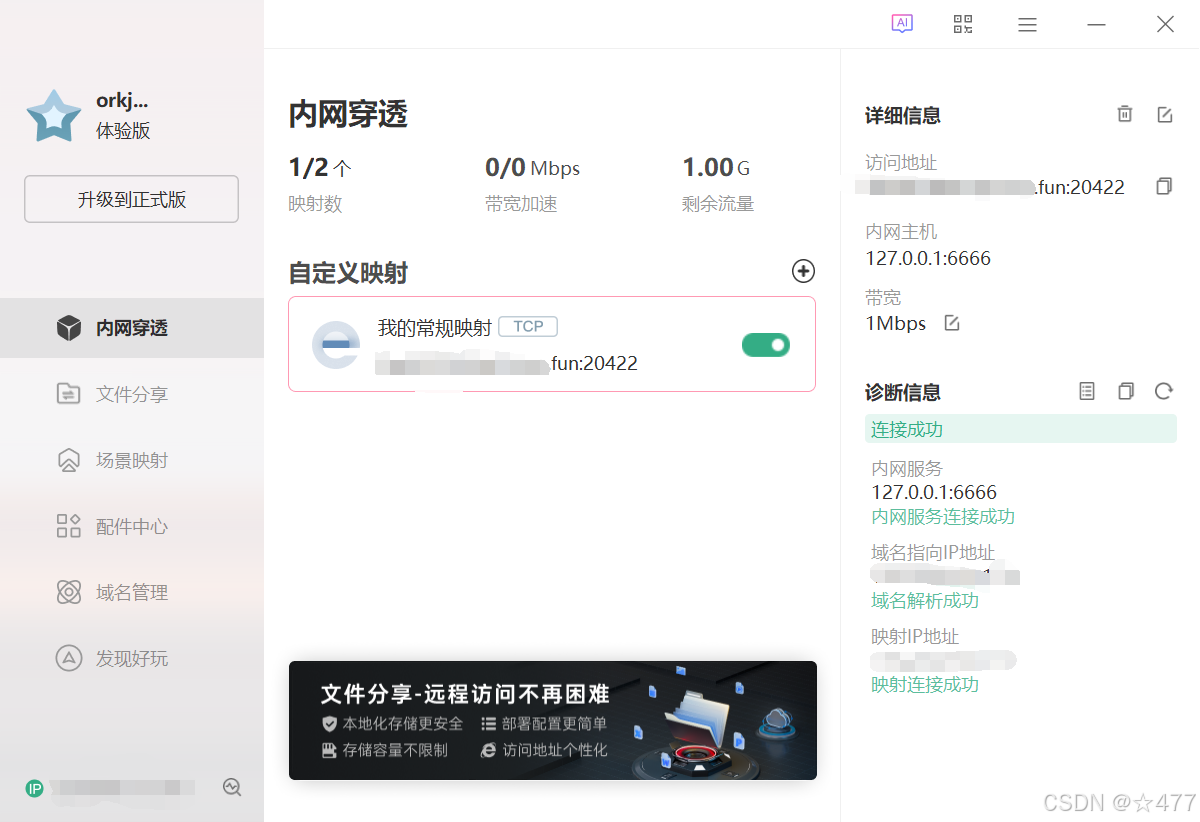The width and height of the screenshot is (1200, 822).
Task: Click the 域名管理 icon
Action: click(68, 592)
